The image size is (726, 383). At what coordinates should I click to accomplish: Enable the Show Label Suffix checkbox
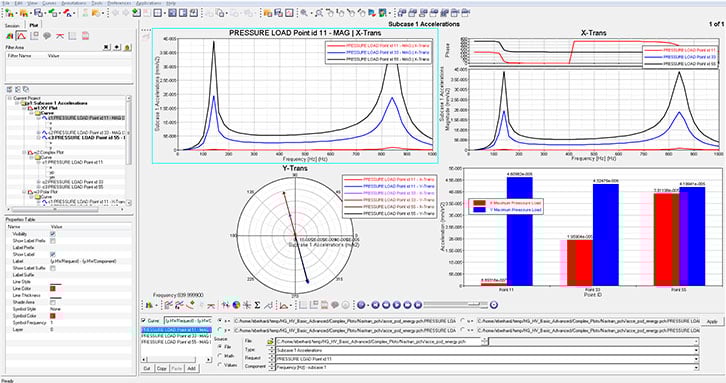point(52,268)
